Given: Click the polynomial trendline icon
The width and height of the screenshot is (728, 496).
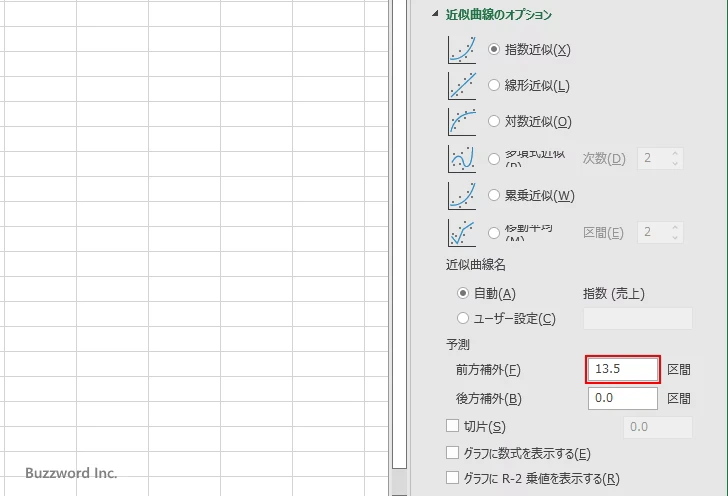Looking at the screenshot, I should tap(462, 158).
